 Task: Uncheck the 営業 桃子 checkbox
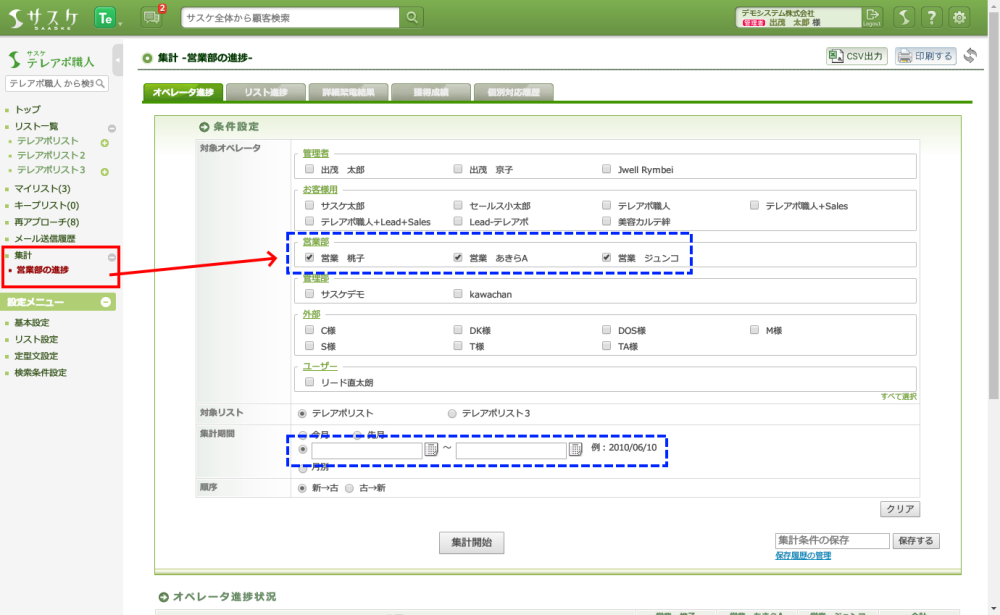309,258
